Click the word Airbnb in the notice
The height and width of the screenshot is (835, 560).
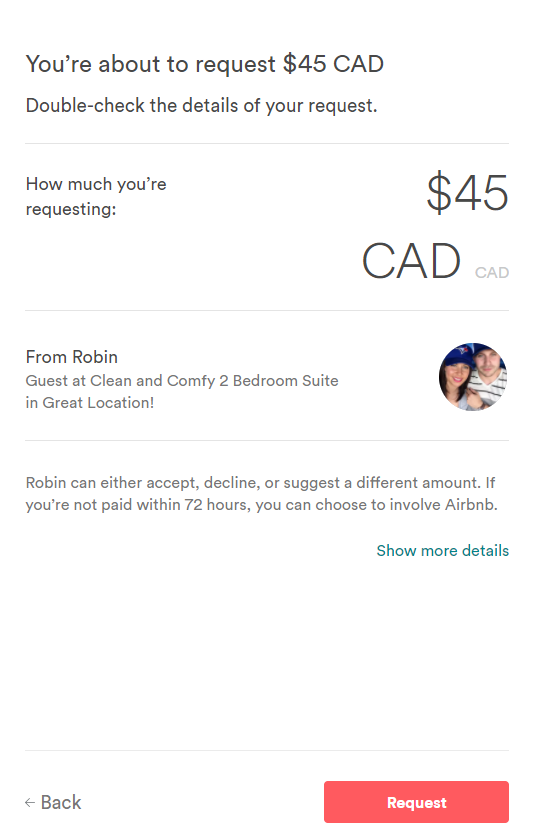(471, 505)
